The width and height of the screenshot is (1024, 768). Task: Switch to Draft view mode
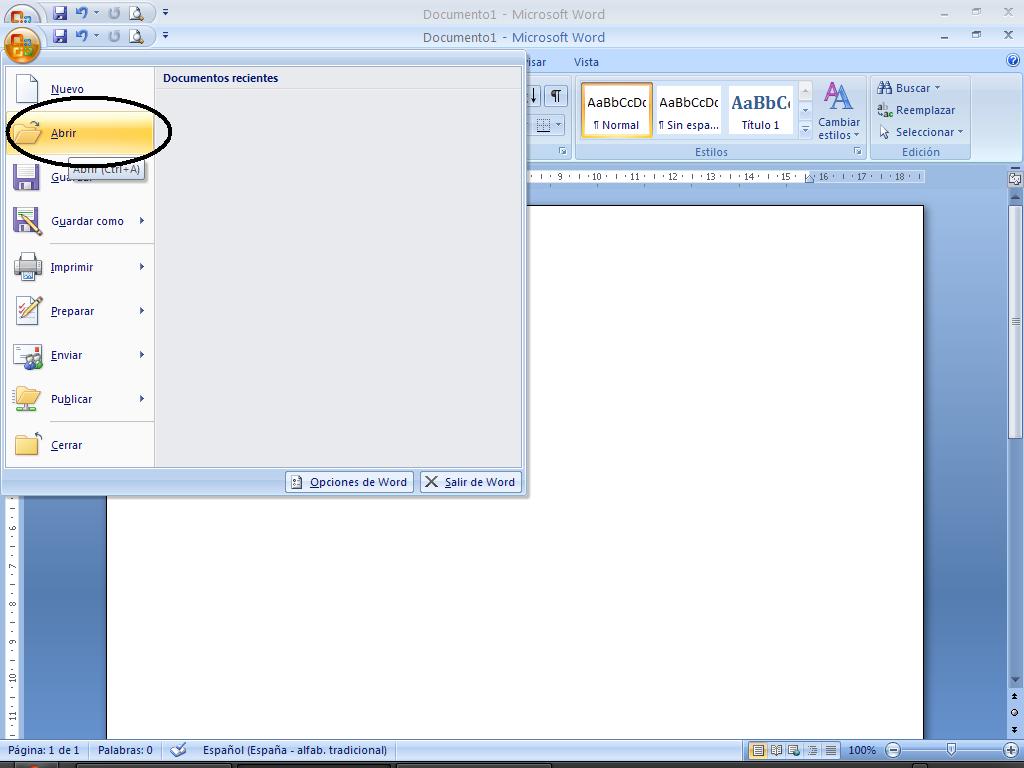[829, 750]
